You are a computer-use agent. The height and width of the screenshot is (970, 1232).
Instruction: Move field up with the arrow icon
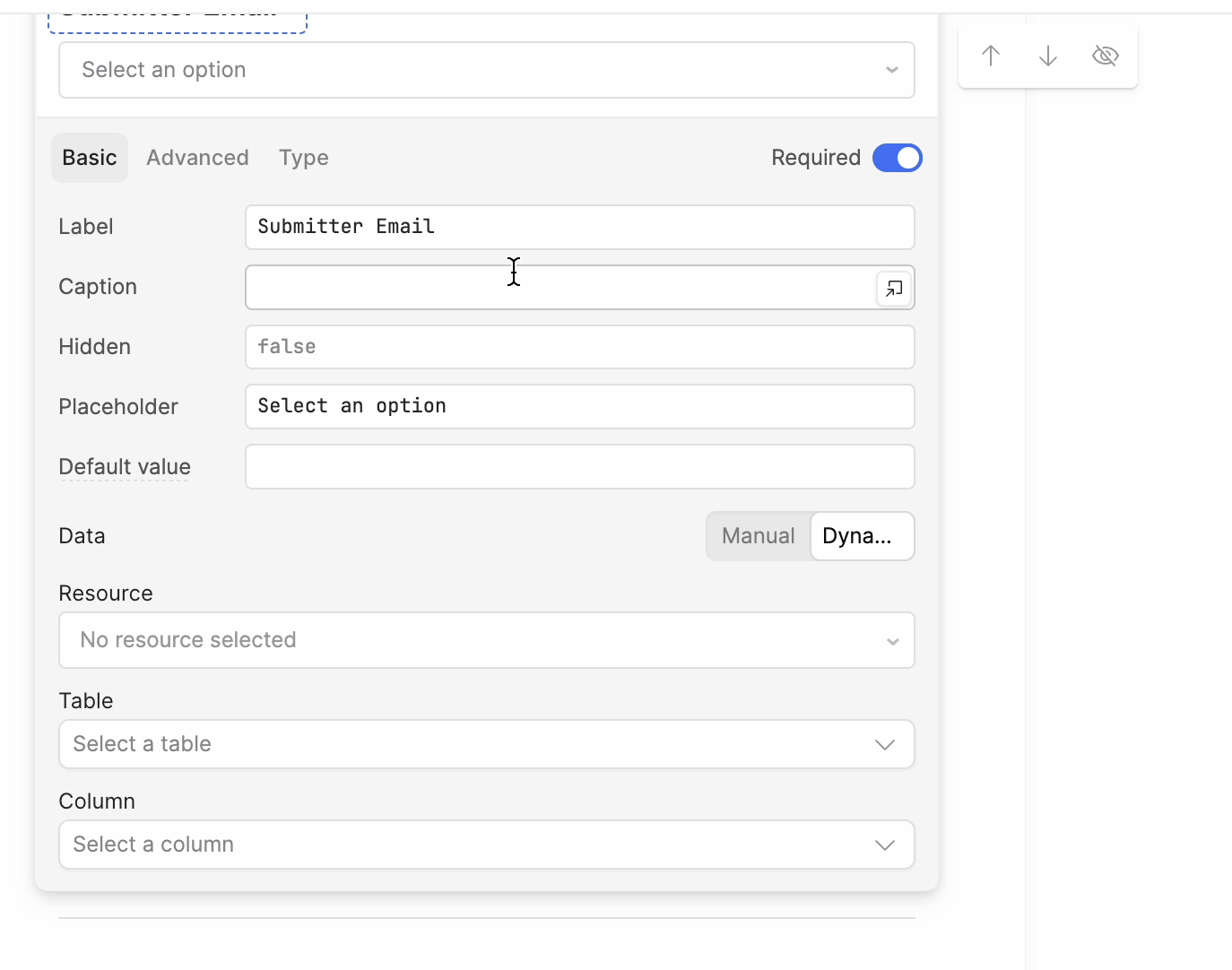(x=991, y=56)
